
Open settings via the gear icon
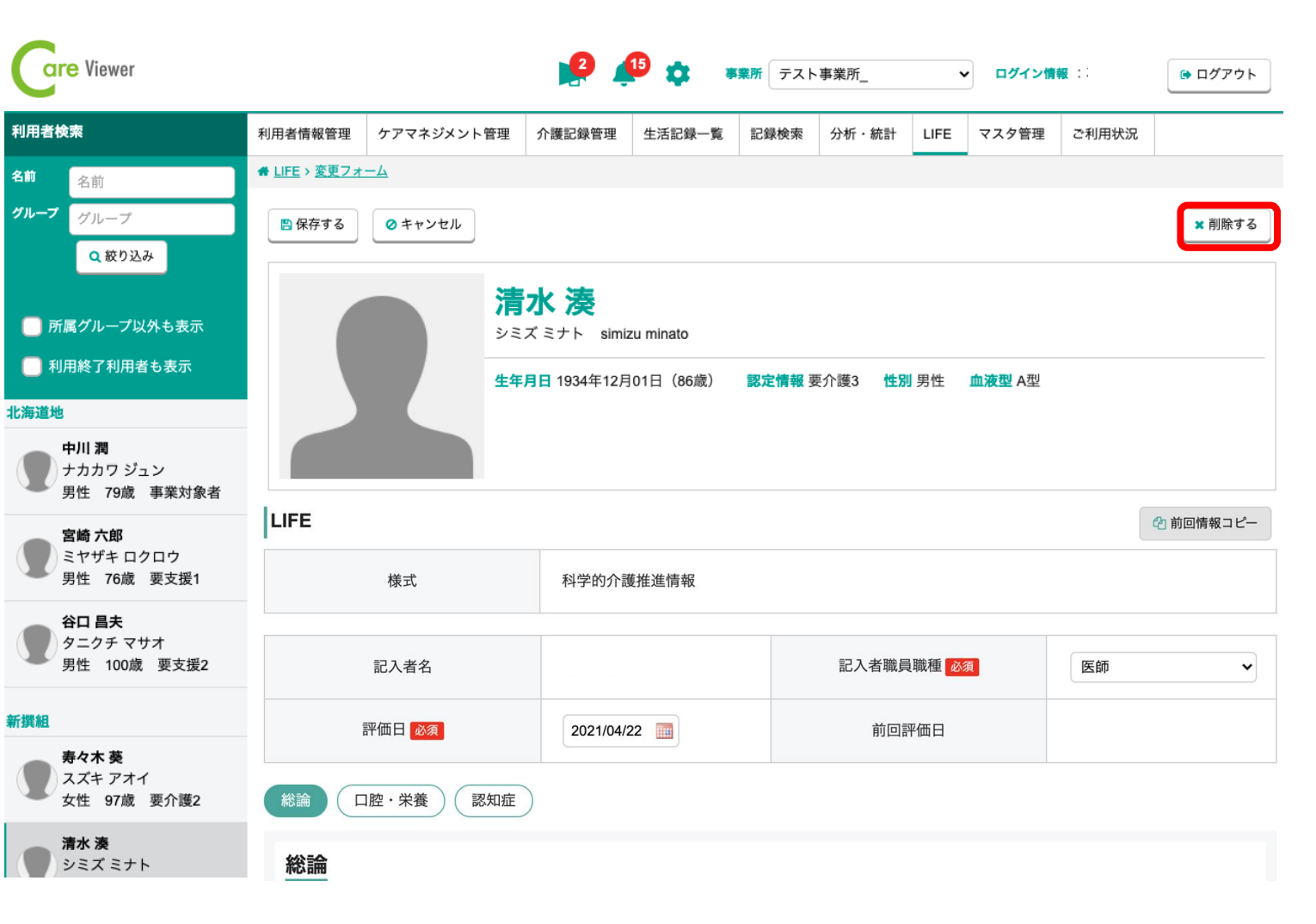(678, 74)
